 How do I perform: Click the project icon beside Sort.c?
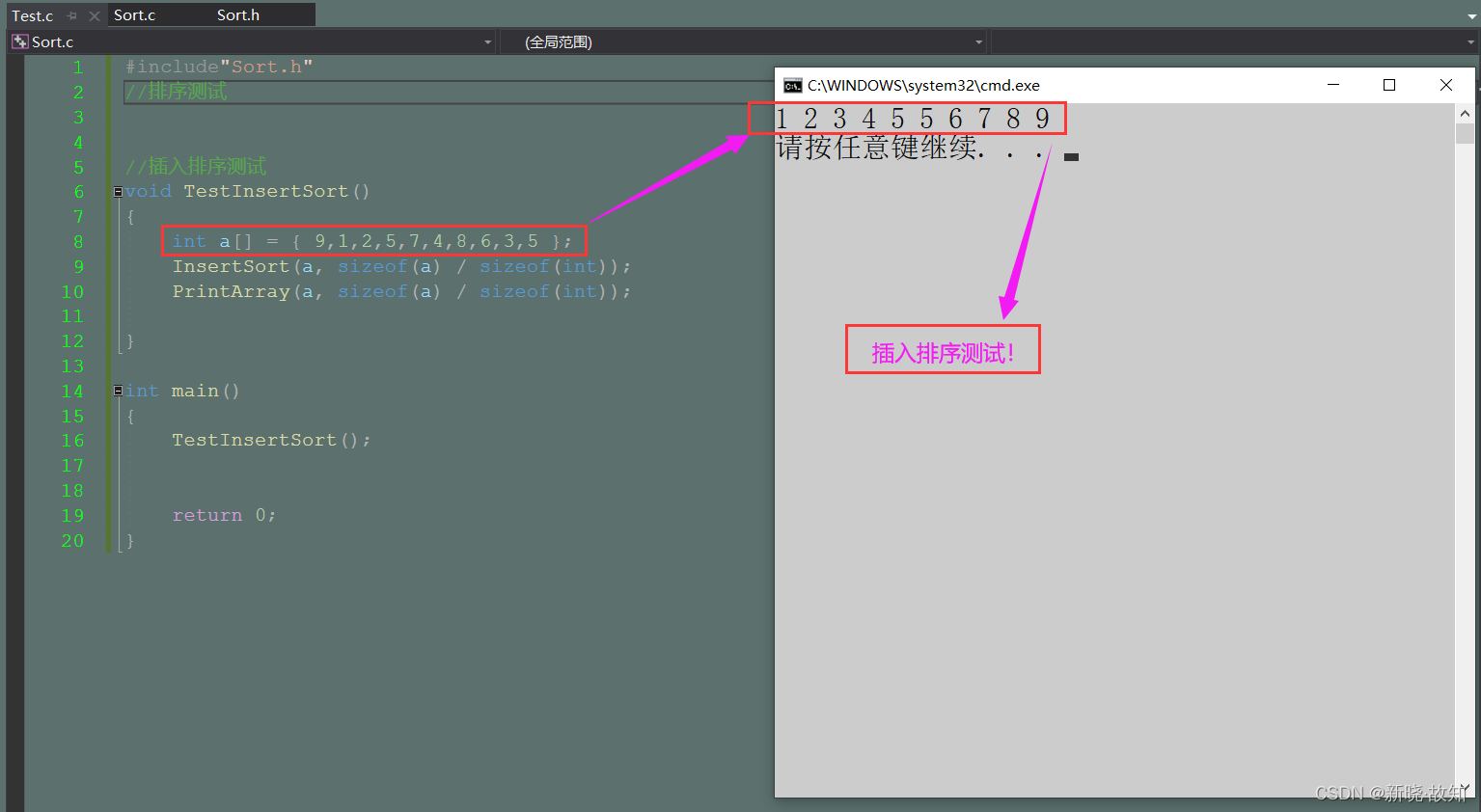tap(19, 41)
